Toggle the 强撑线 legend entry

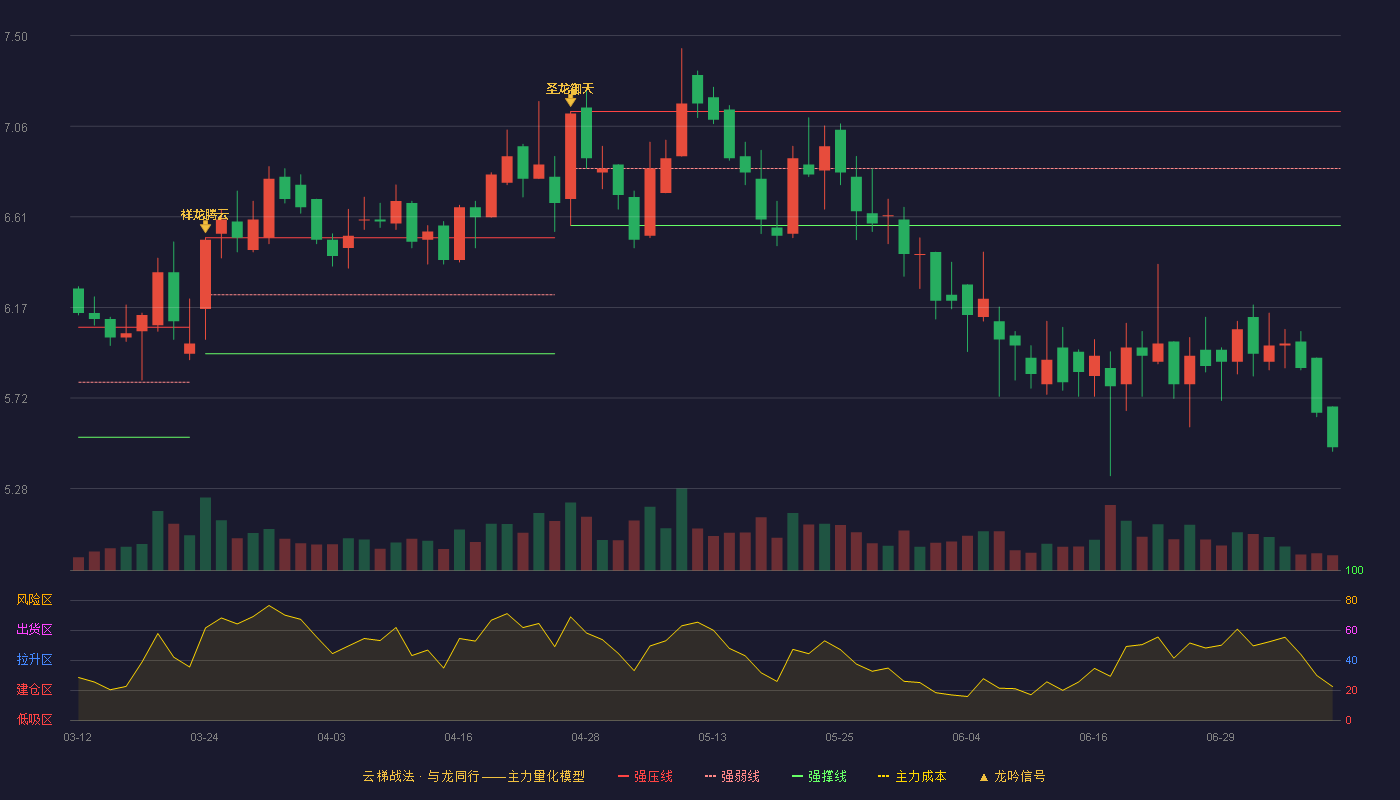pyautogui.click(x=819, y=776)
